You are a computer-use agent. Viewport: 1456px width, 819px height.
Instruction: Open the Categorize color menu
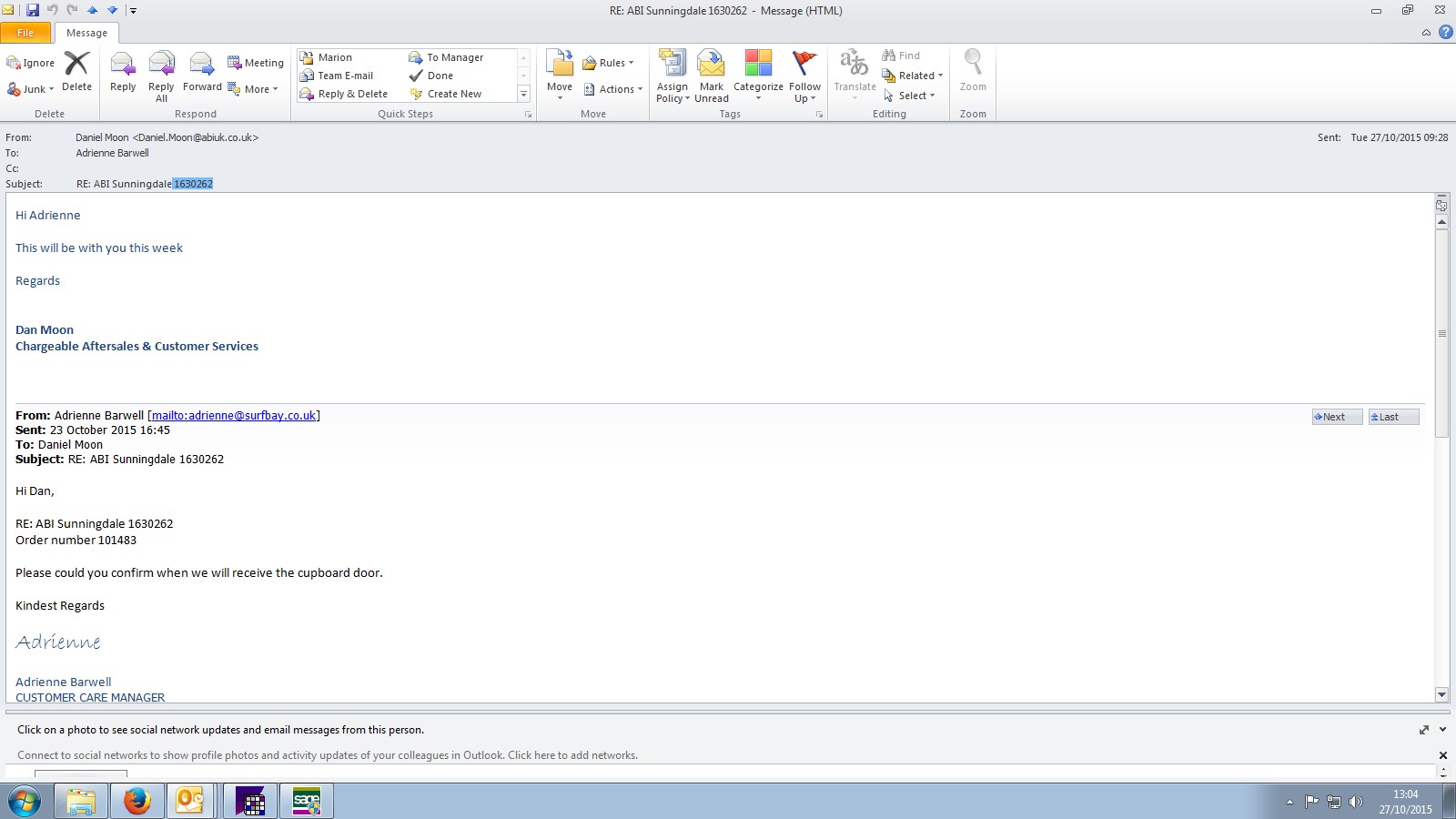pos(758,76)
